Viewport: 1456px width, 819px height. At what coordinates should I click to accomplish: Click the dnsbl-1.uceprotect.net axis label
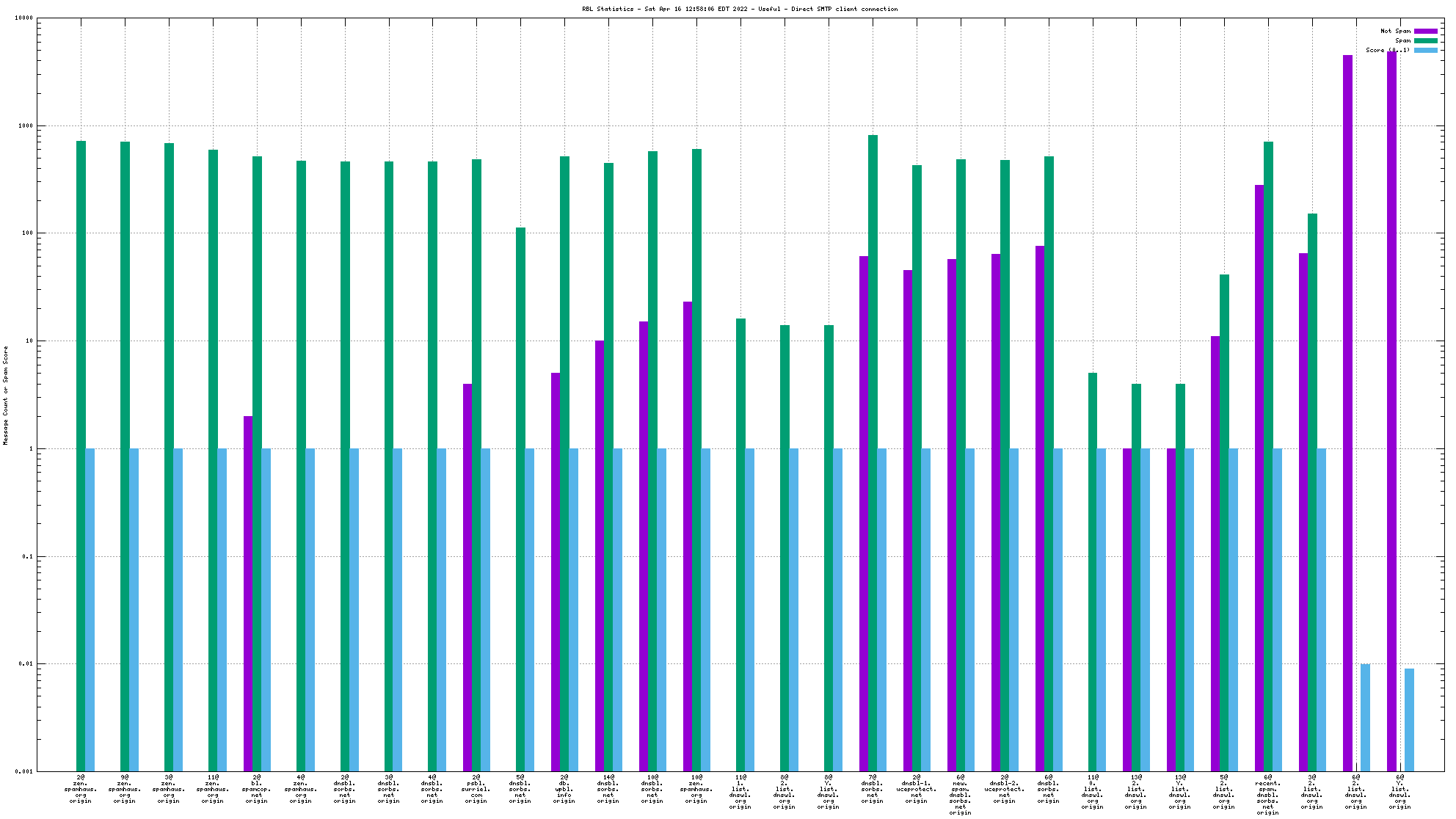pos(916,789)
